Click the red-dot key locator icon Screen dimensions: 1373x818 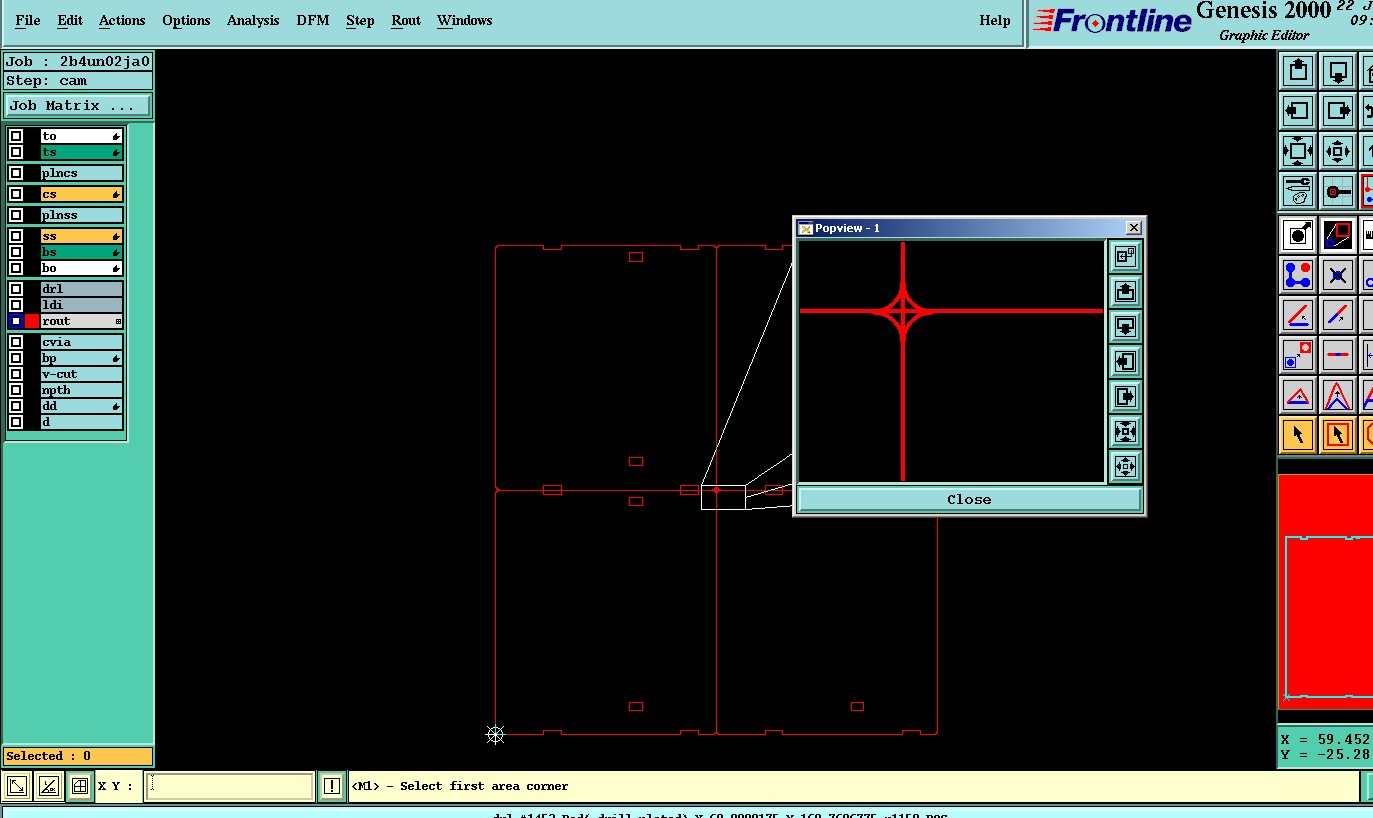pos(1338,191)
